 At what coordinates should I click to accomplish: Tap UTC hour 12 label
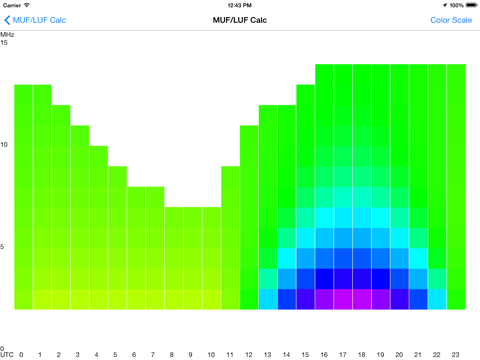[249, 354]
